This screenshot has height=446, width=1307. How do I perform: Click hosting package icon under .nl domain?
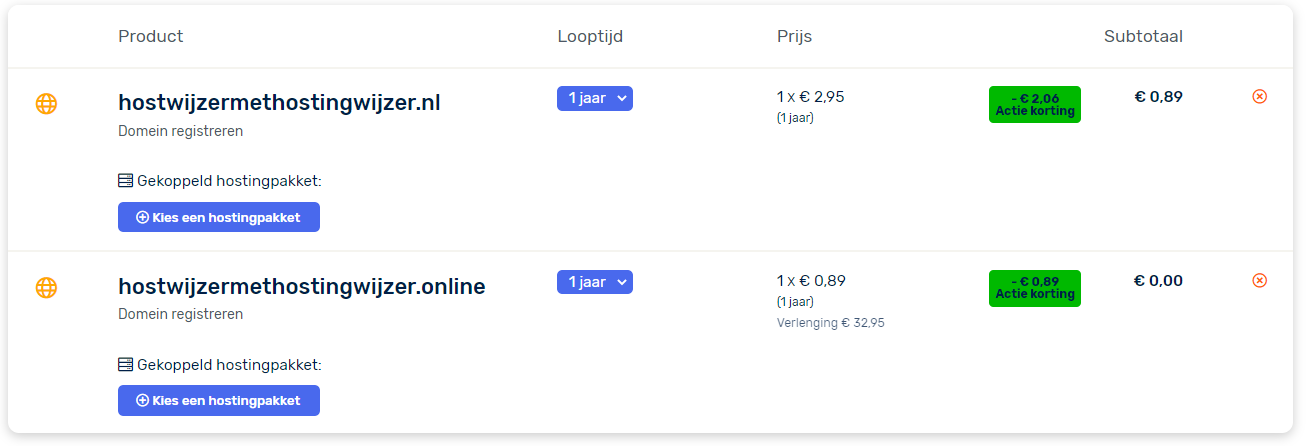(125, 181)
